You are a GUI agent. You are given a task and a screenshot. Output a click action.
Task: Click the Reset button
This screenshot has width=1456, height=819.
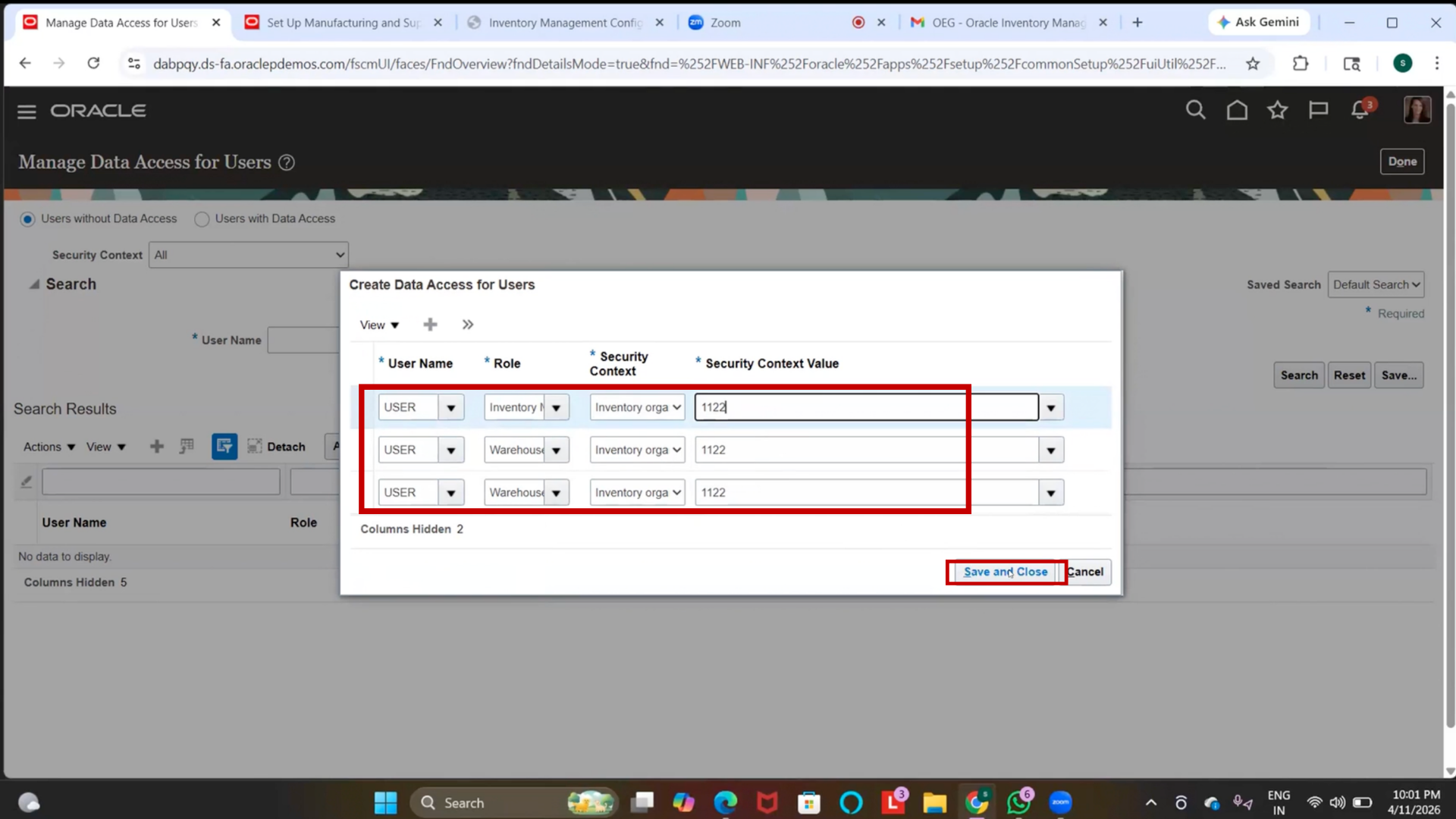click(1349, 375)
